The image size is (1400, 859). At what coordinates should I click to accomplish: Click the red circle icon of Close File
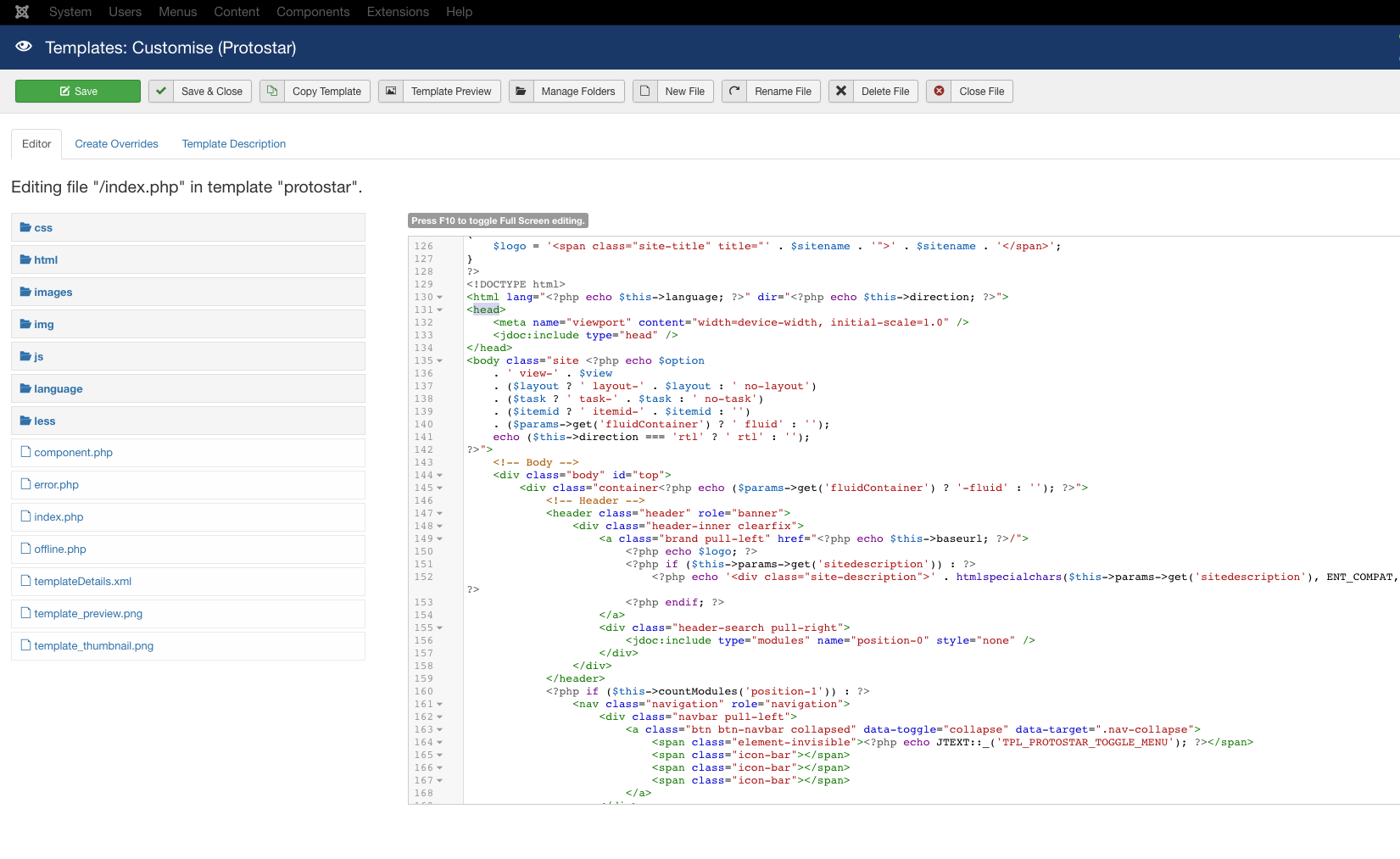[939, 92]
